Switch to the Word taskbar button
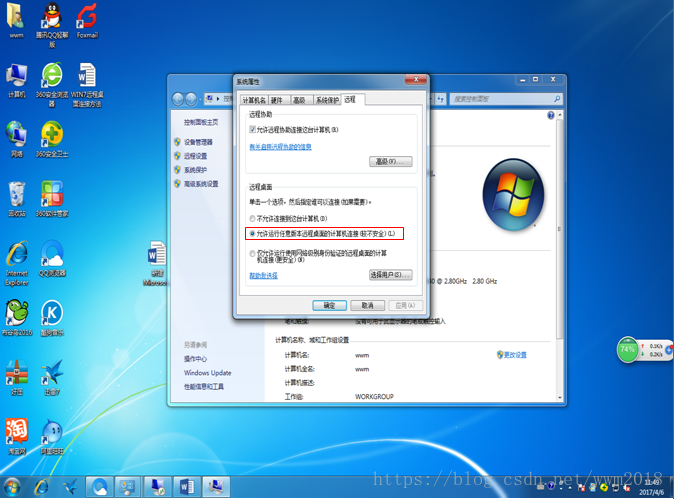 pyautogui.click(x=187, y=487)
